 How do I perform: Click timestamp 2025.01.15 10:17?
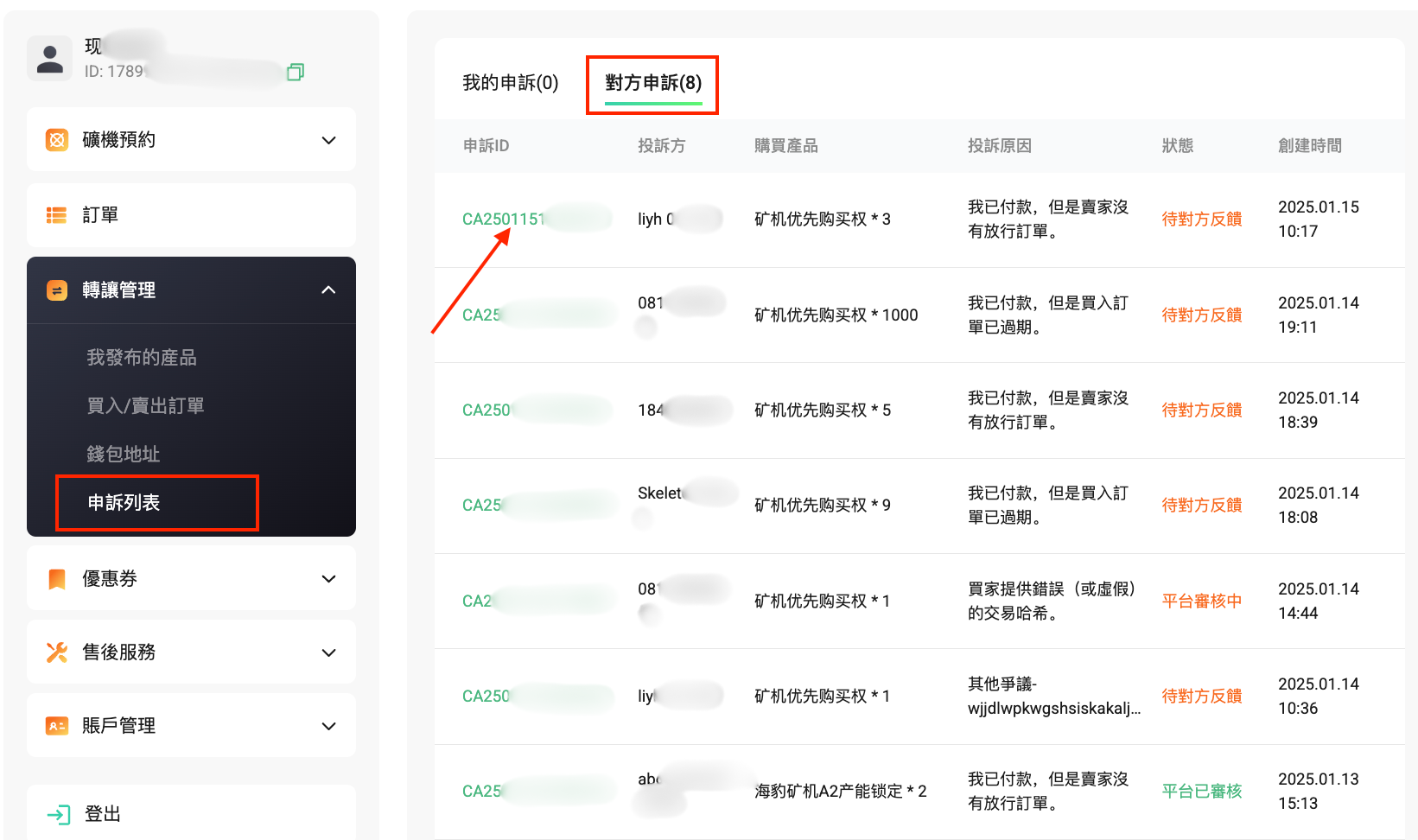click(x=1319, y=220)
